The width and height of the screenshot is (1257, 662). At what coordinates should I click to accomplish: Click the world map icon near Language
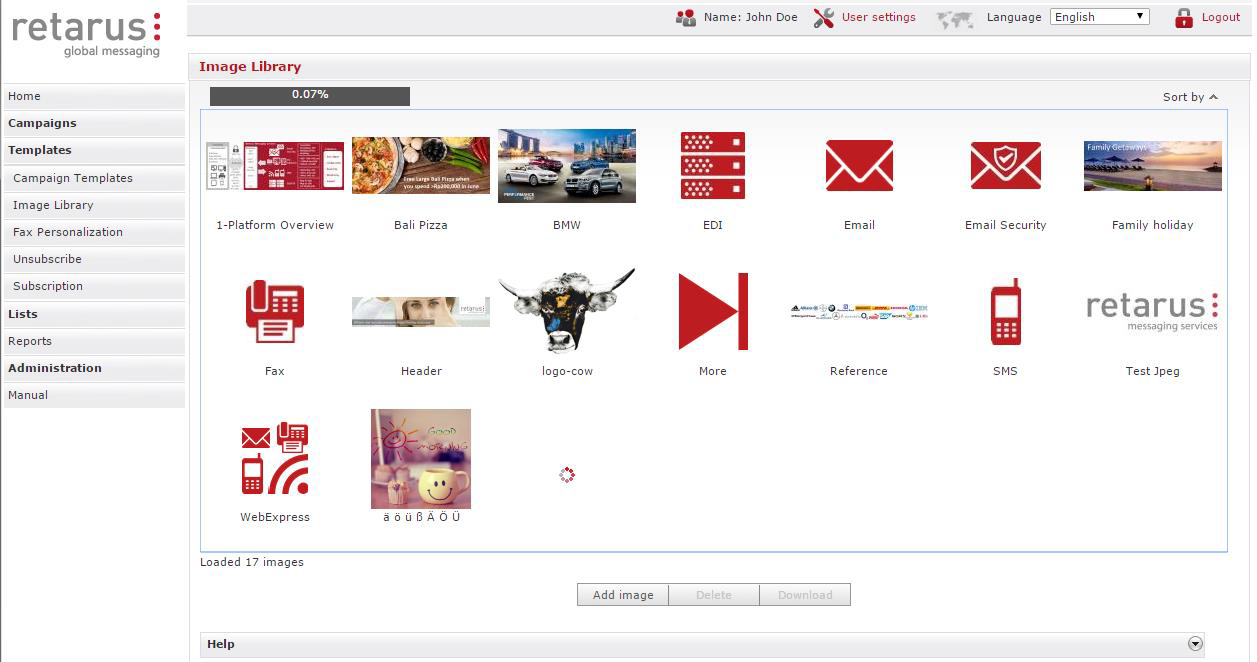point(953,17)
